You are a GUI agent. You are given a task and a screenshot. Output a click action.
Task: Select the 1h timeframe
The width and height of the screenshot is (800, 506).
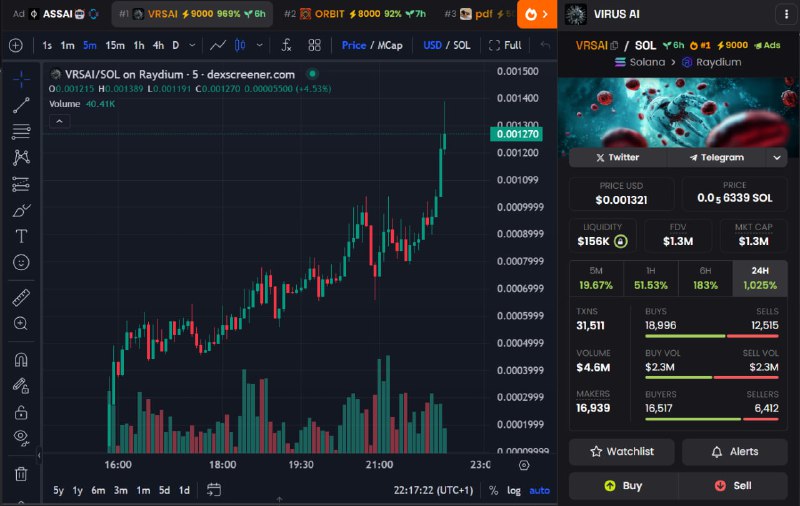tap(139, 45)
